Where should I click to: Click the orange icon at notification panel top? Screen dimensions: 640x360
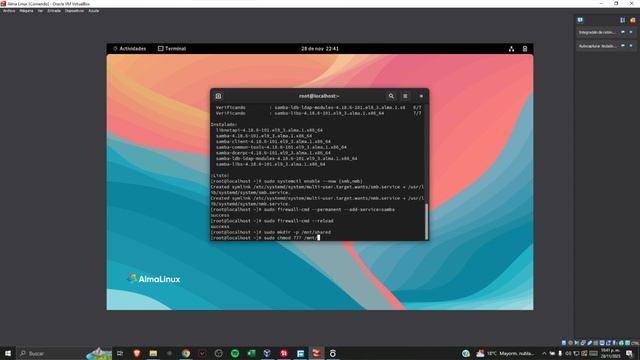click(632, 20)
